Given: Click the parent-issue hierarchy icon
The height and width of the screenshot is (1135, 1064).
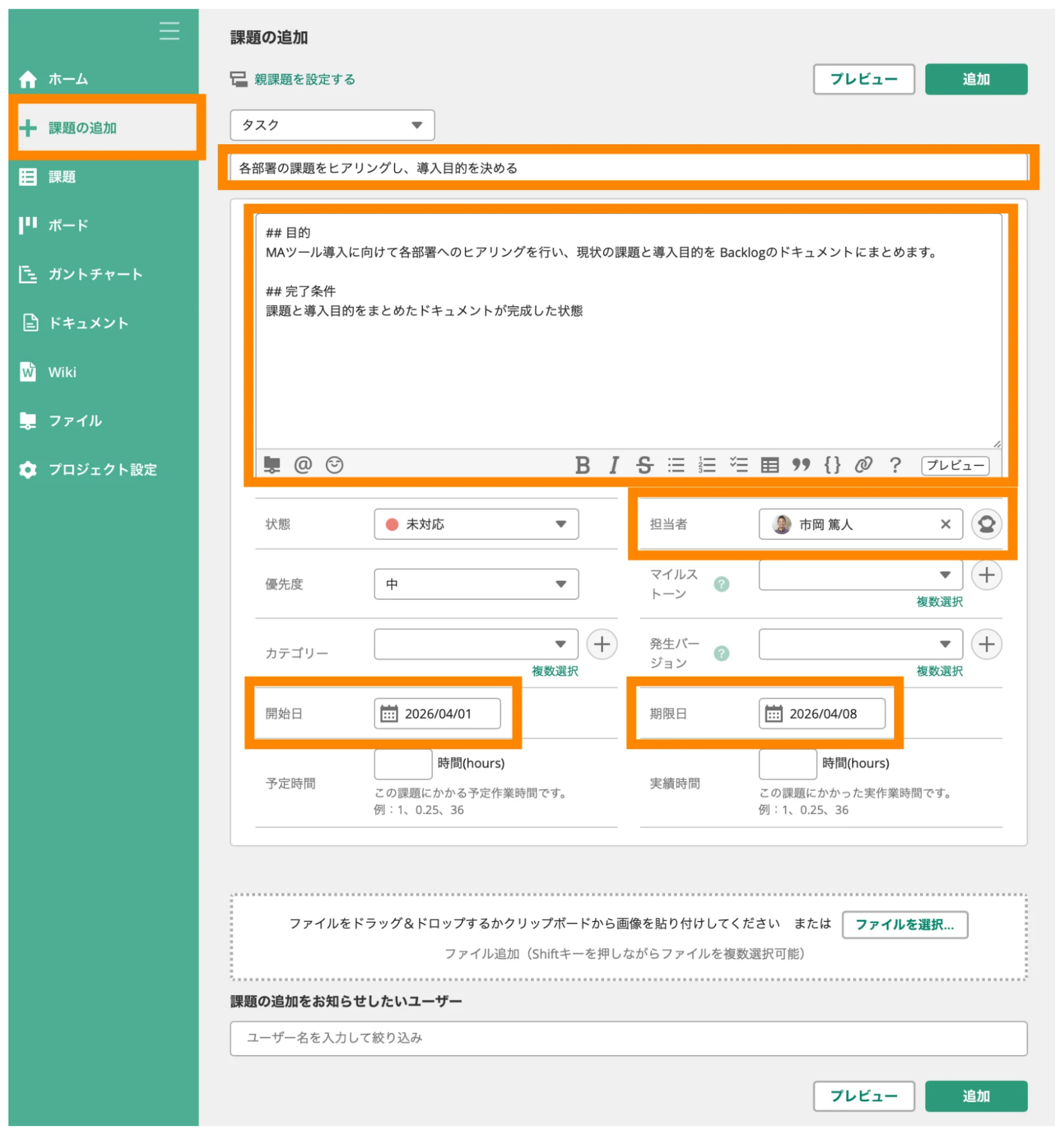Looking at the screenshot, I should point(238,79).
